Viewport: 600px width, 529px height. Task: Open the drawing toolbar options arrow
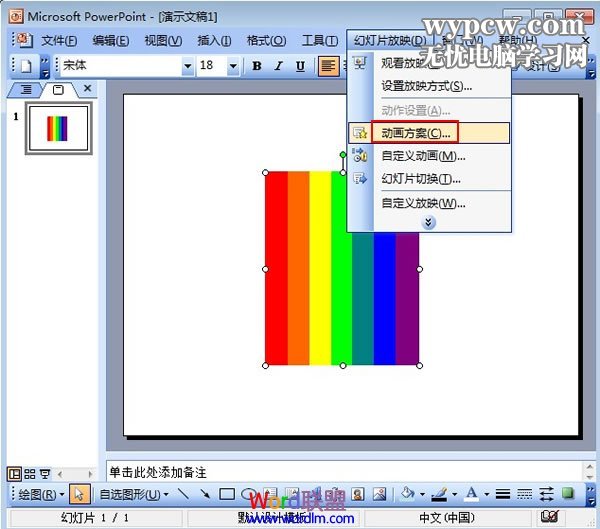click(x=590, y=494)
